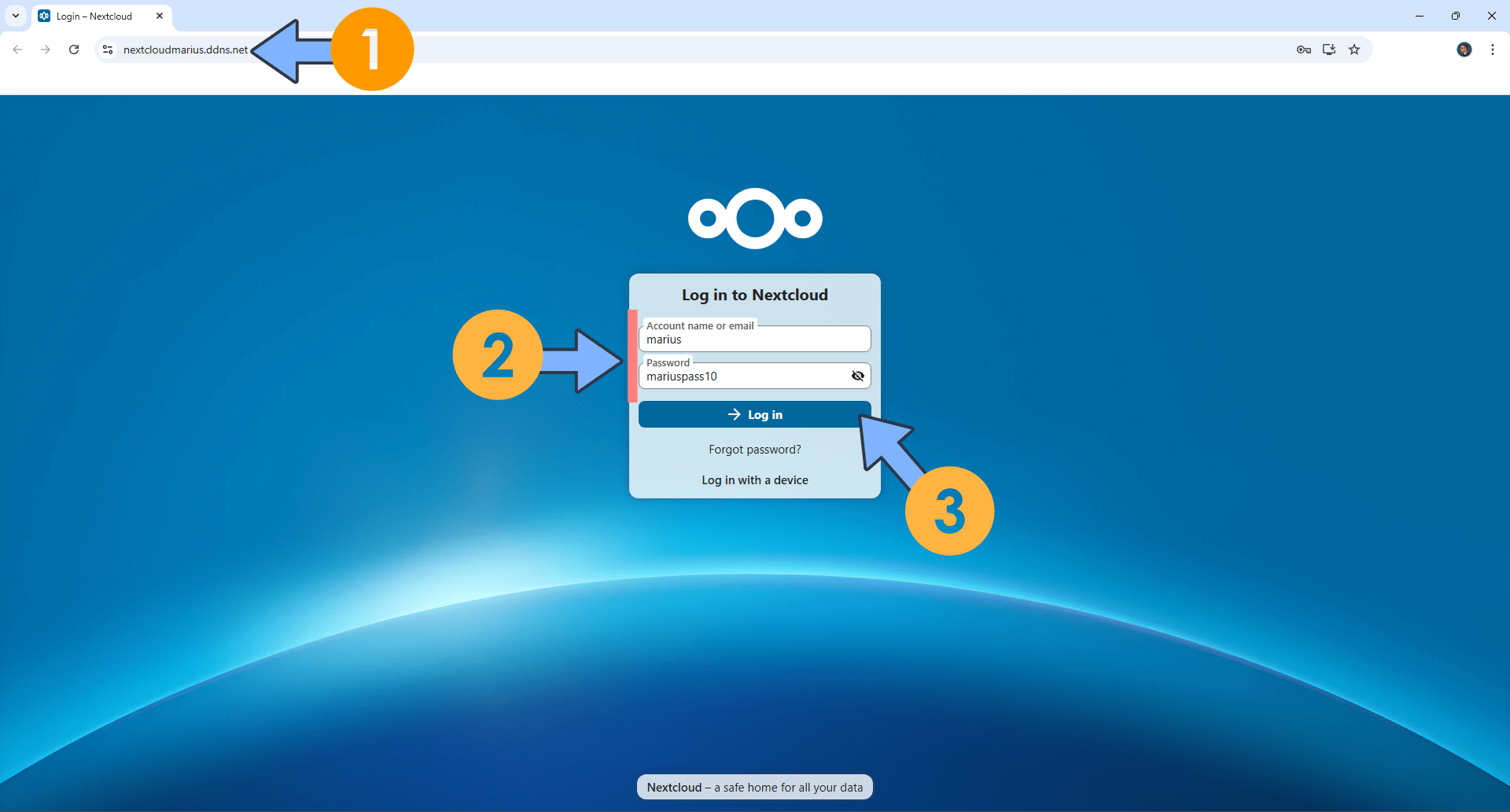Open site information icon in address bar
Screen dimensions: 1510x812
108,50
